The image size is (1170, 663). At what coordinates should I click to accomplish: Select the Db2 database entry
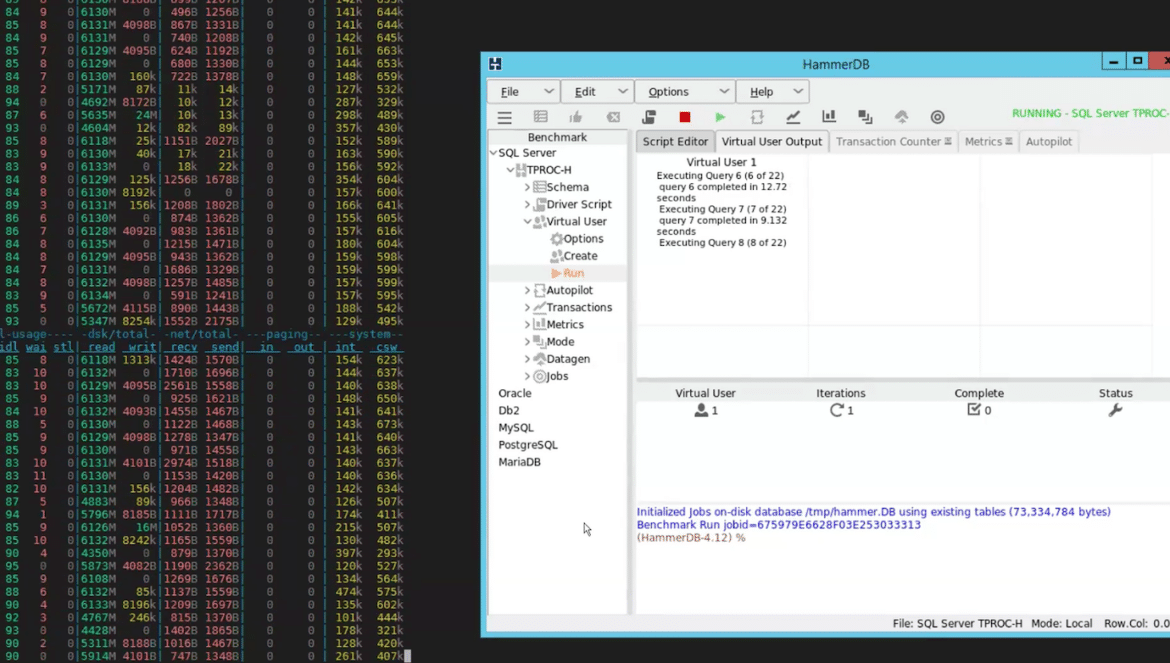point(509,410)
